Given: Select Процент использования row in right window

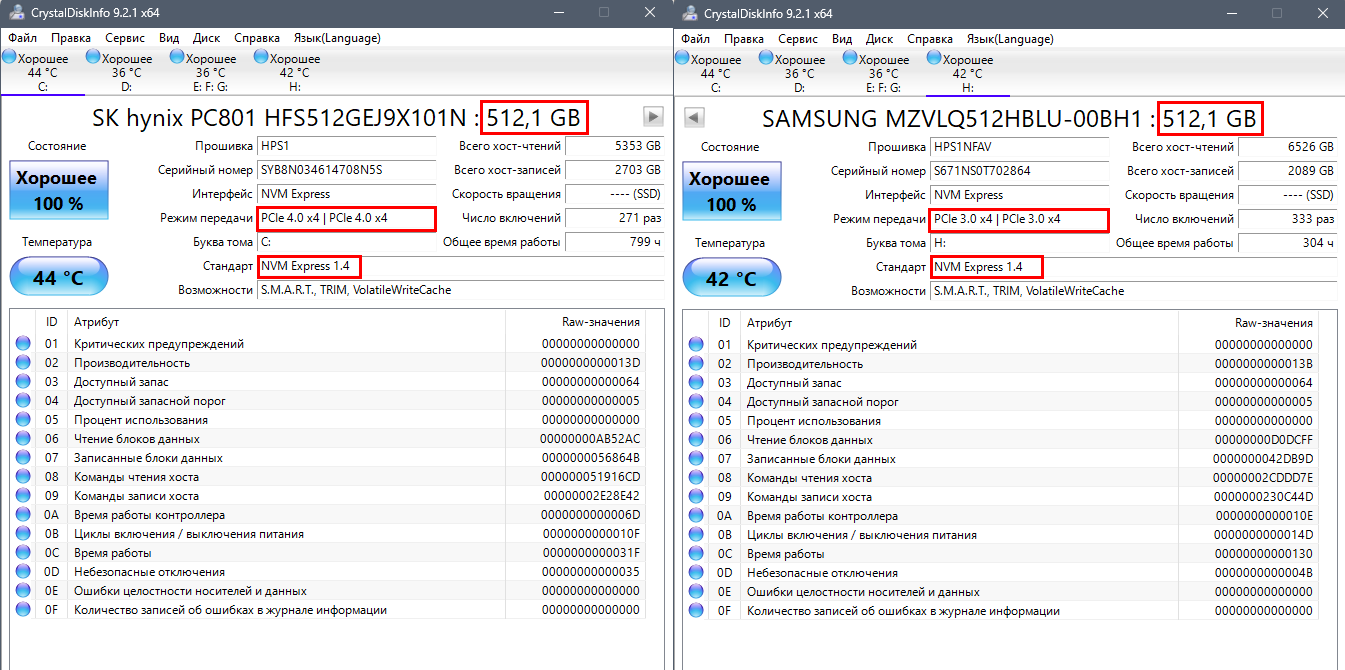Looking at the screenshot, I should pos(1000,421).
